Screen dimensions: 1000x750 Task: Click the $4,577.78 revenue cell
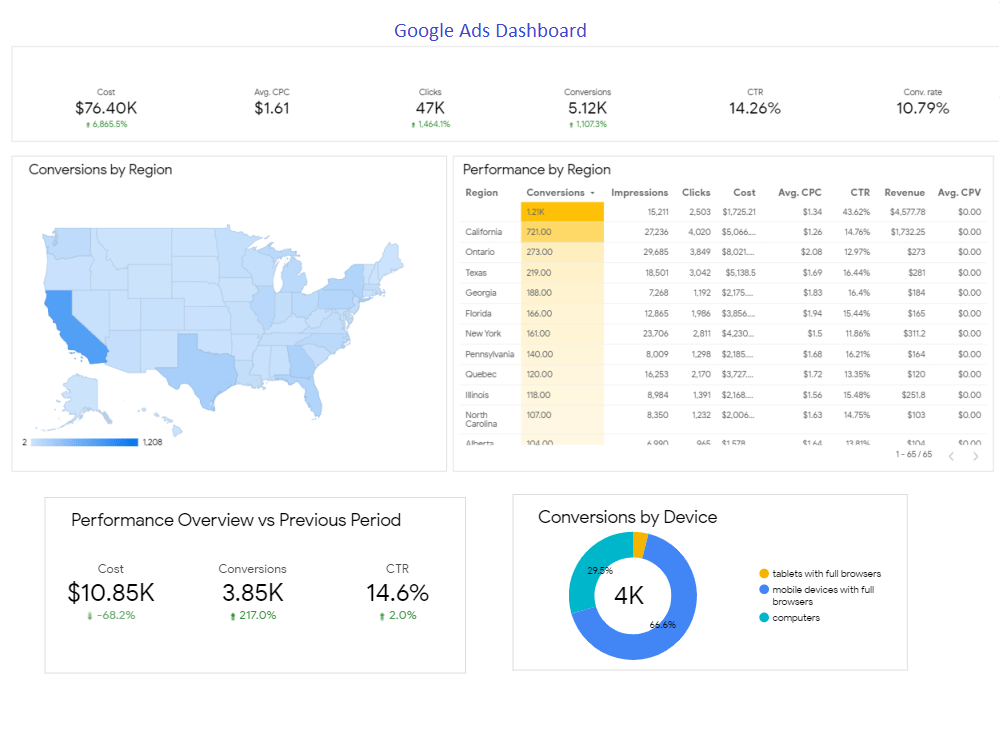(x=907, y=212)
